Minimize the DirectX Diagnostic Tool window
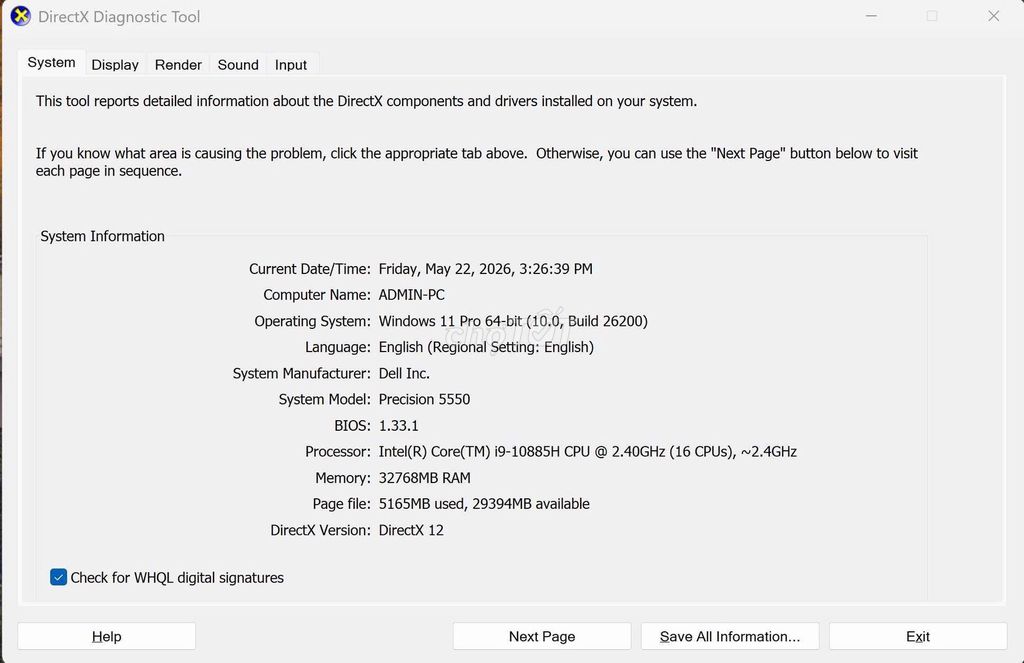This screenshot has width=1024, height=663. point(871,16)
